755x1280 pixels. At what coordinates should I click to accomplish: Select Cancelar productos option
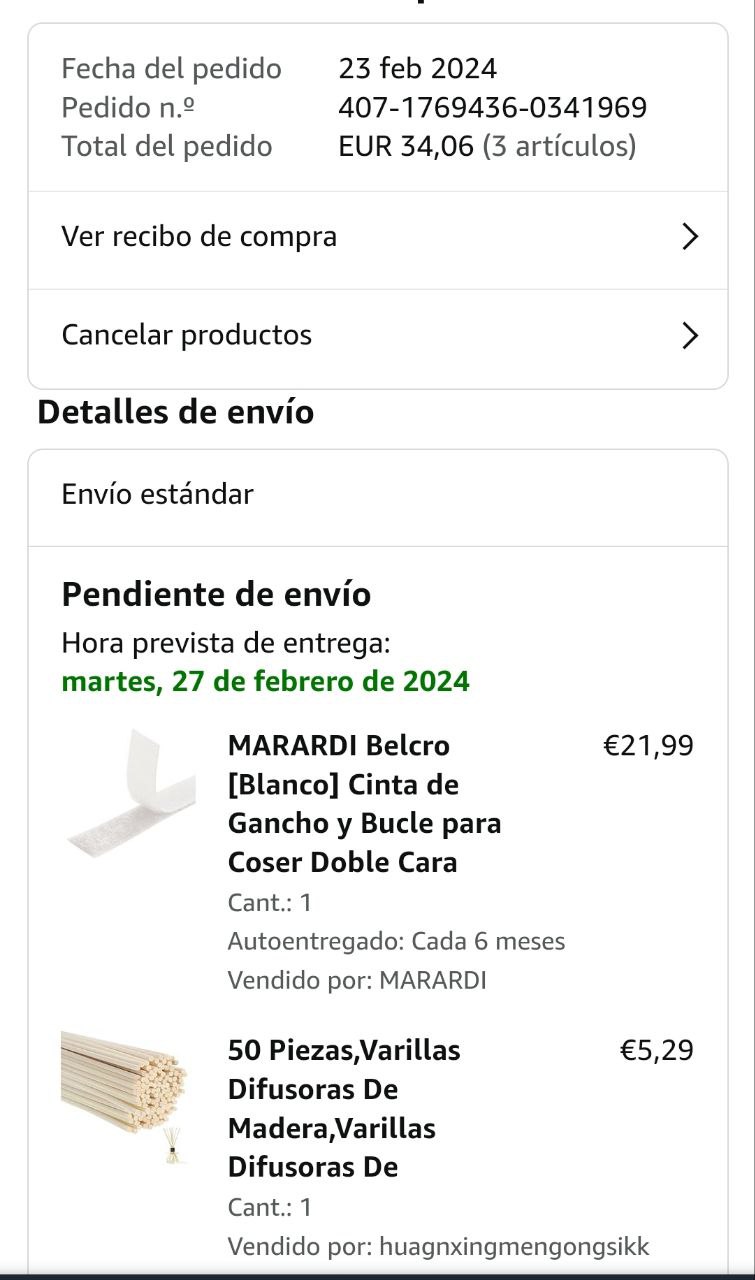tap(187, 335)
